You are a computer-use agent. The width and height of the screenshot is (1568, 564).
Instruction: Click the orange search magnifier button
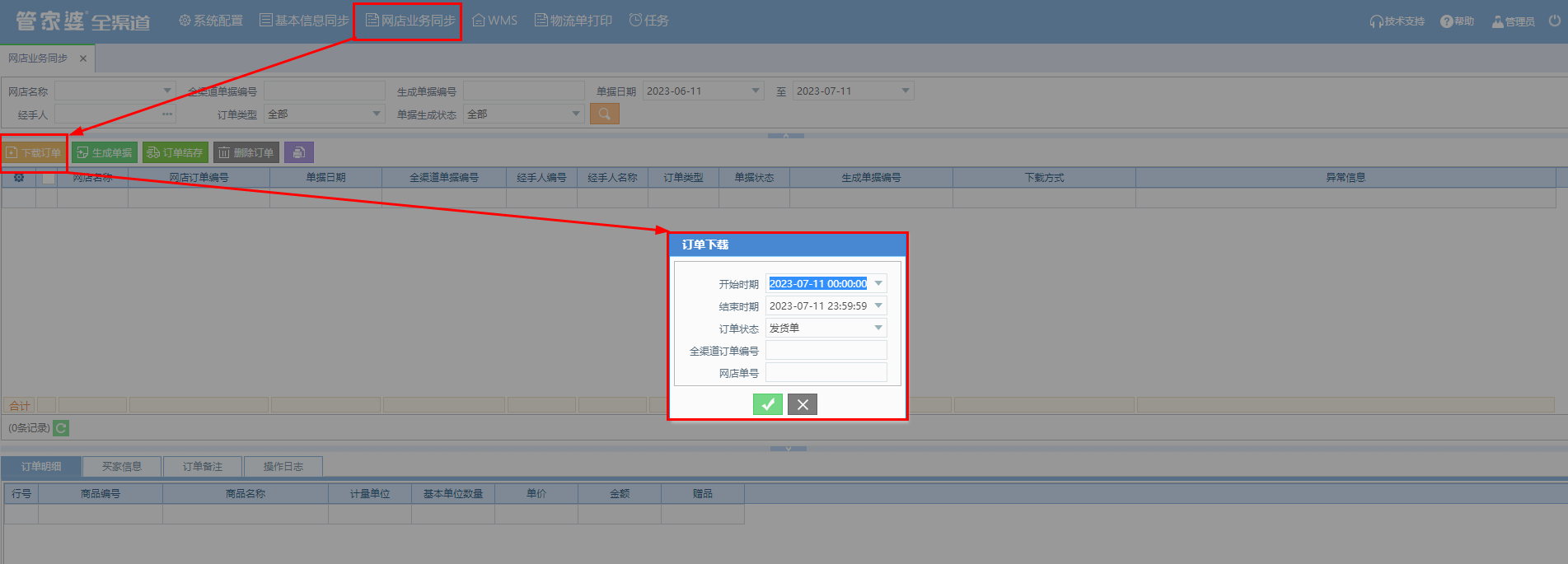click(x=604, y=114)
